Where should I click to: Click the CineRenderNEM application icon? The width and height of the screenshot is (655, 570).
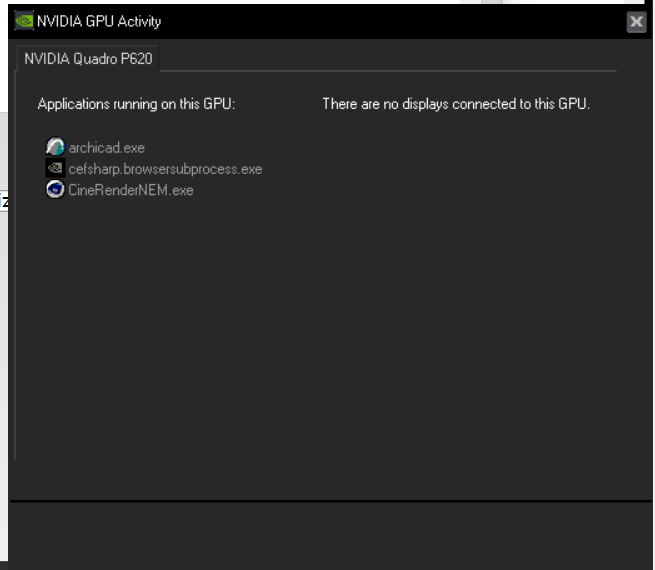[x=55, y=190]
